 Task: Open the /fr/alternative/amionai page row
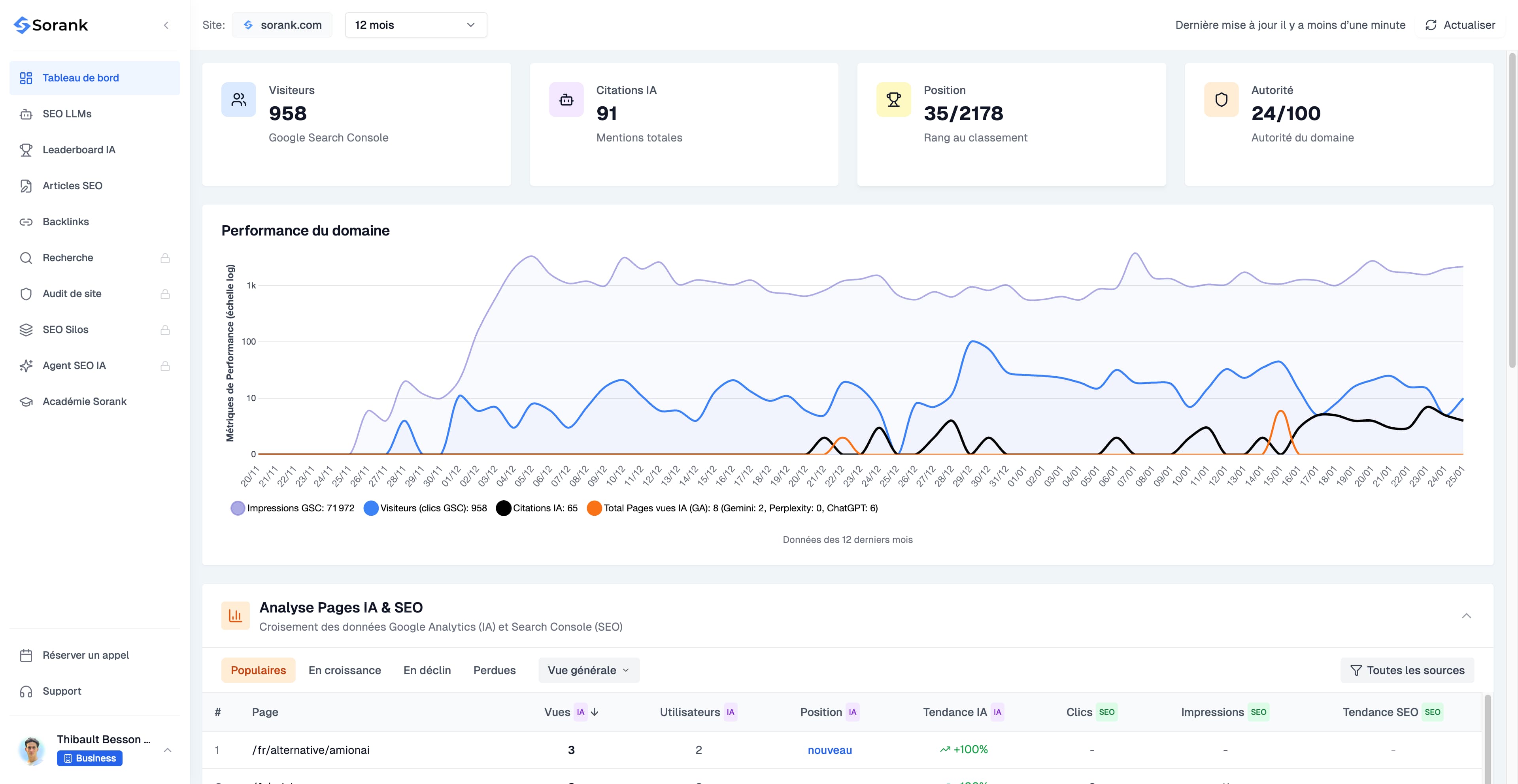point(311,750)
